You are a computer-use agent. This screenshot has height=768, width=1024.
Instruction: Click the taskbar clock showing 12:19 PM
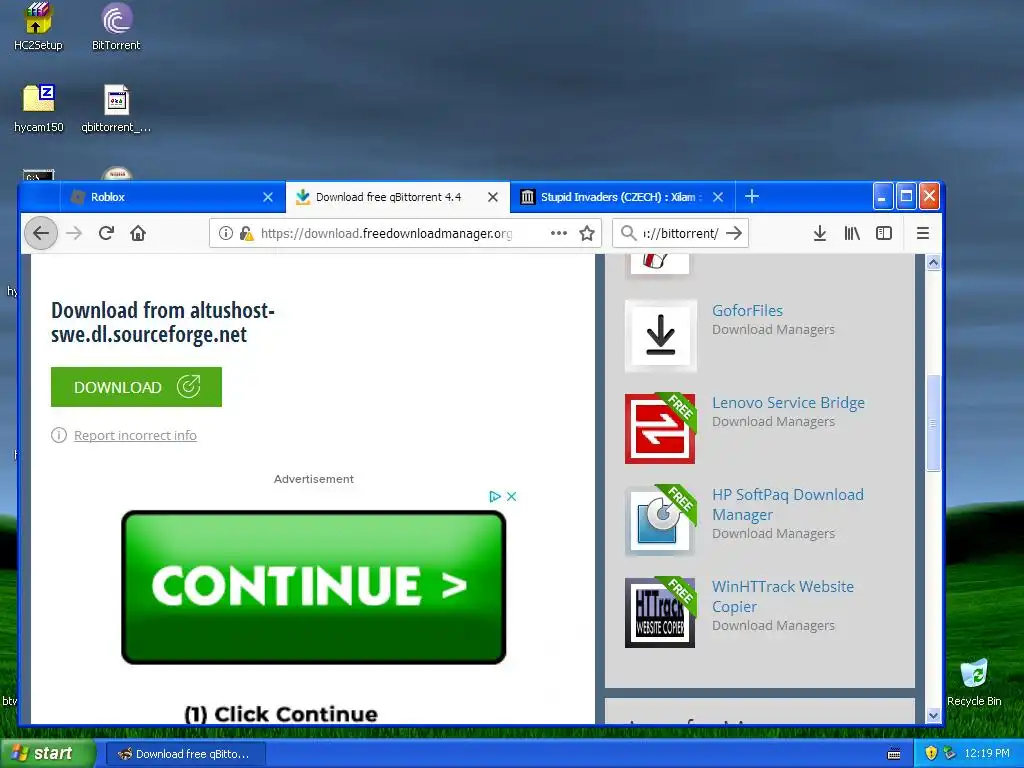point(987,753)
